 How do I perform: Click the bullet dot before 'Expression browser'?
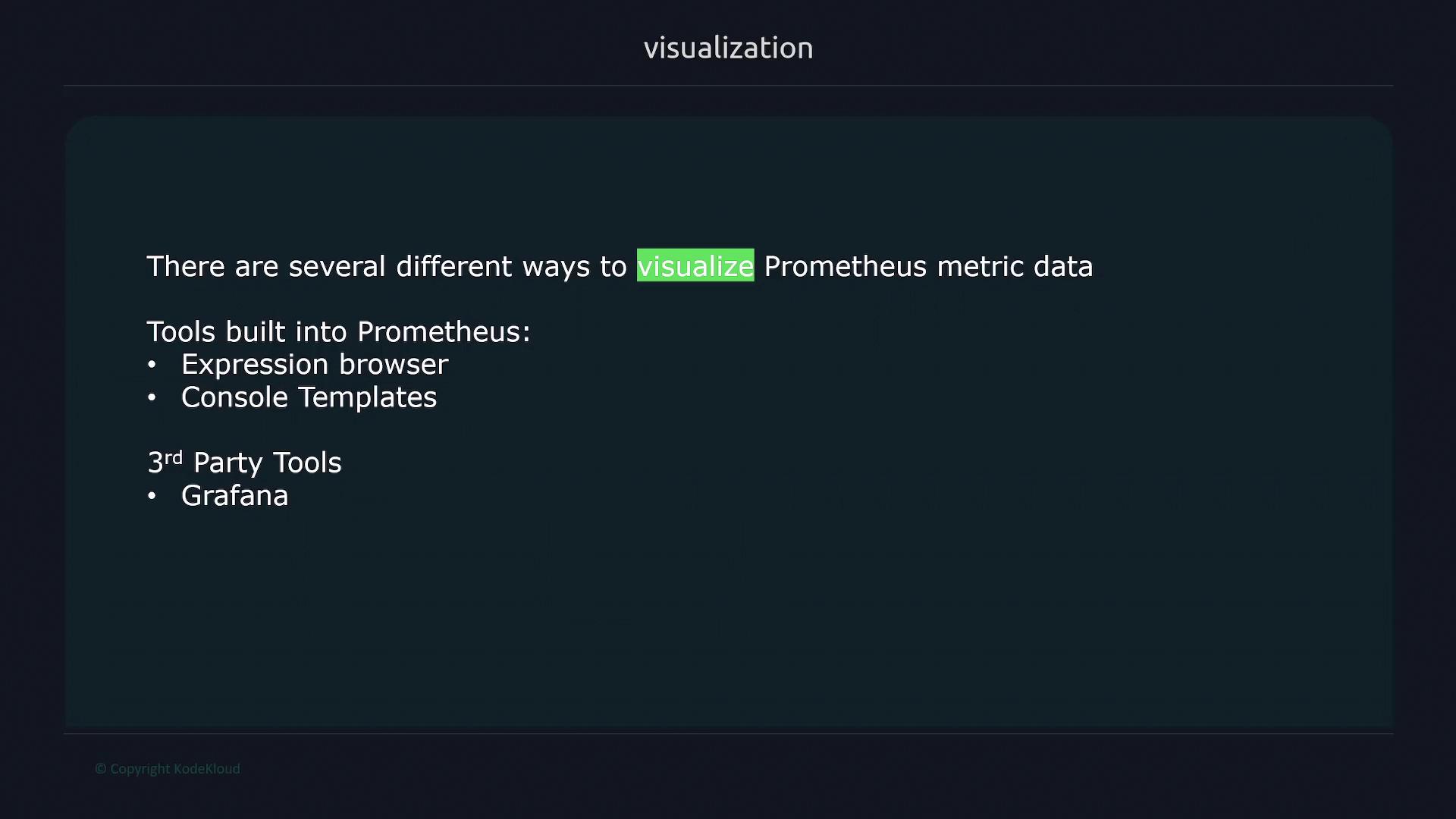[x=152, y=366]
